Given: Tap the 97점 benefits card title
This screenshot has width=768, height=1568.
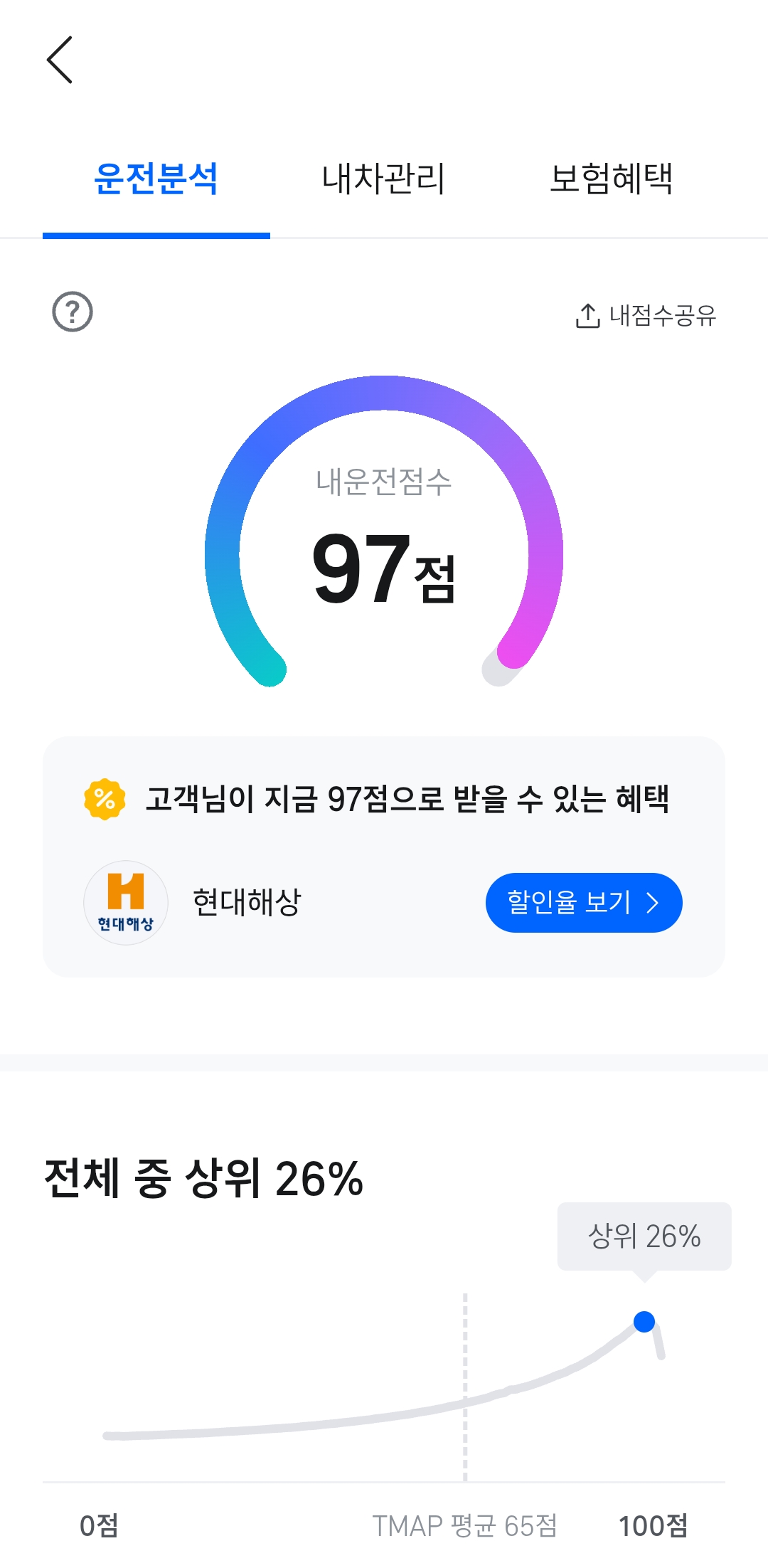Looking at the screenshot, I should pyautogui.click(x=407, y=798).
